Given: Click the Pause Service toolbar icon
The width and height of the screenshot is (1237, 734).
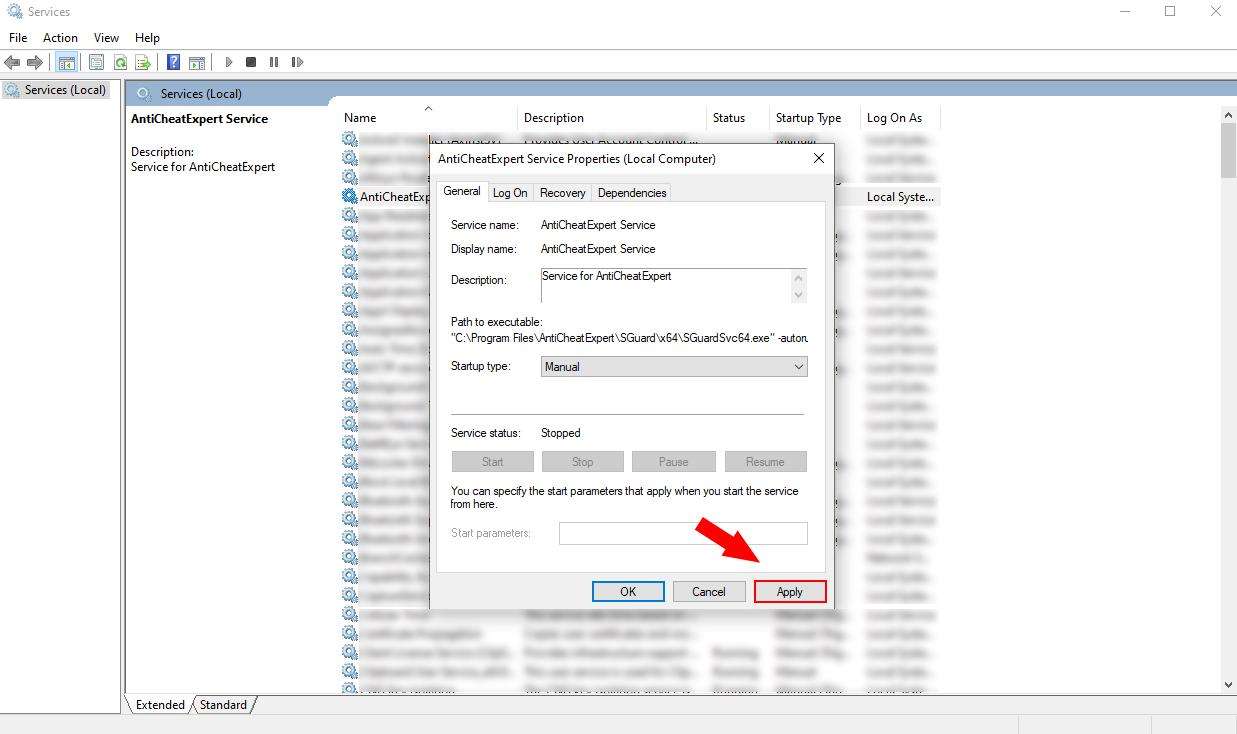Looking at the screenshot, I should (x=274, y=62).
